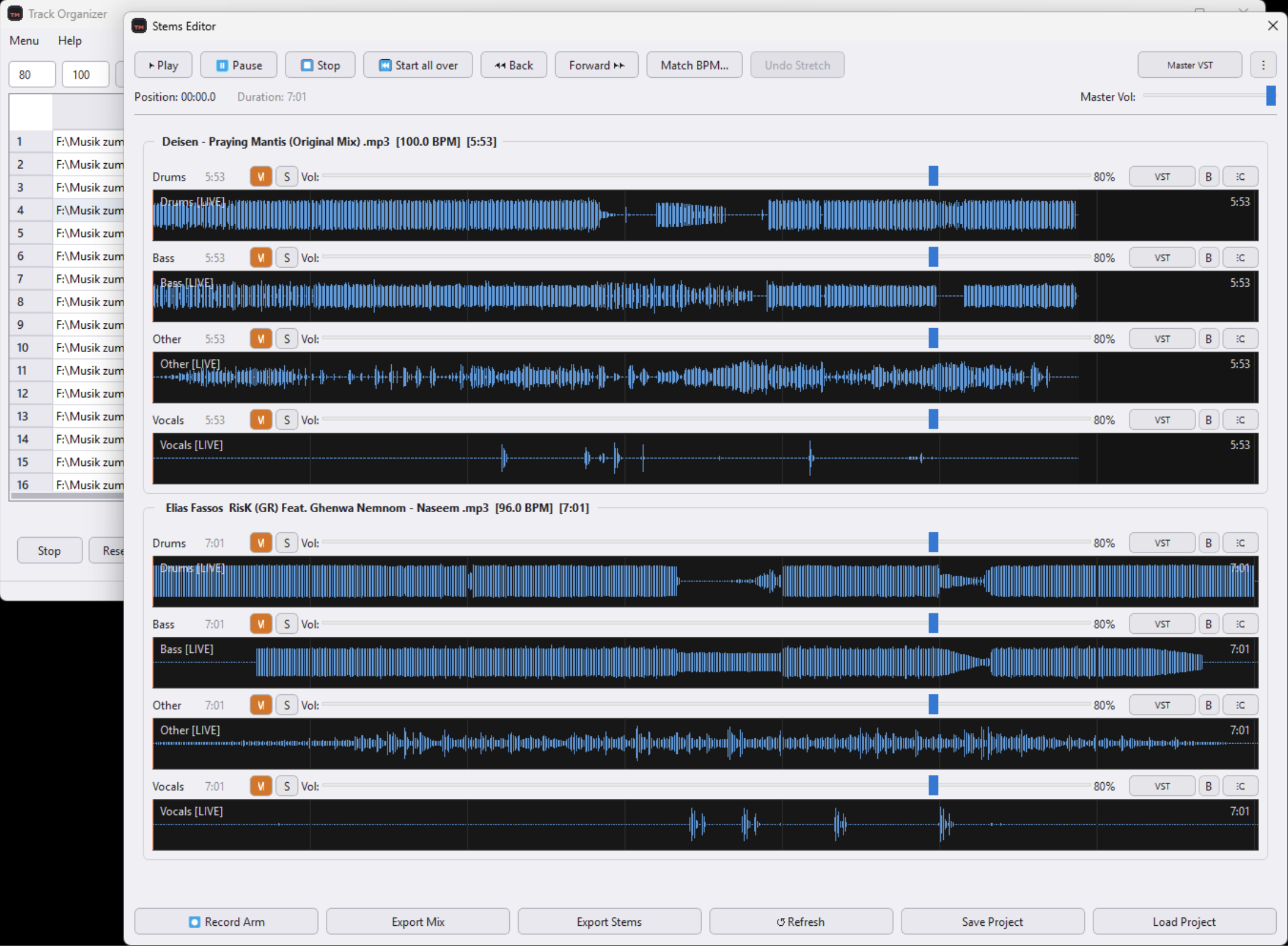Select row 4 in the Track Organizer list
Image resolution: width=1288 pixels, height=946 pixels.
pyautogui.click(x=66, y=210)
